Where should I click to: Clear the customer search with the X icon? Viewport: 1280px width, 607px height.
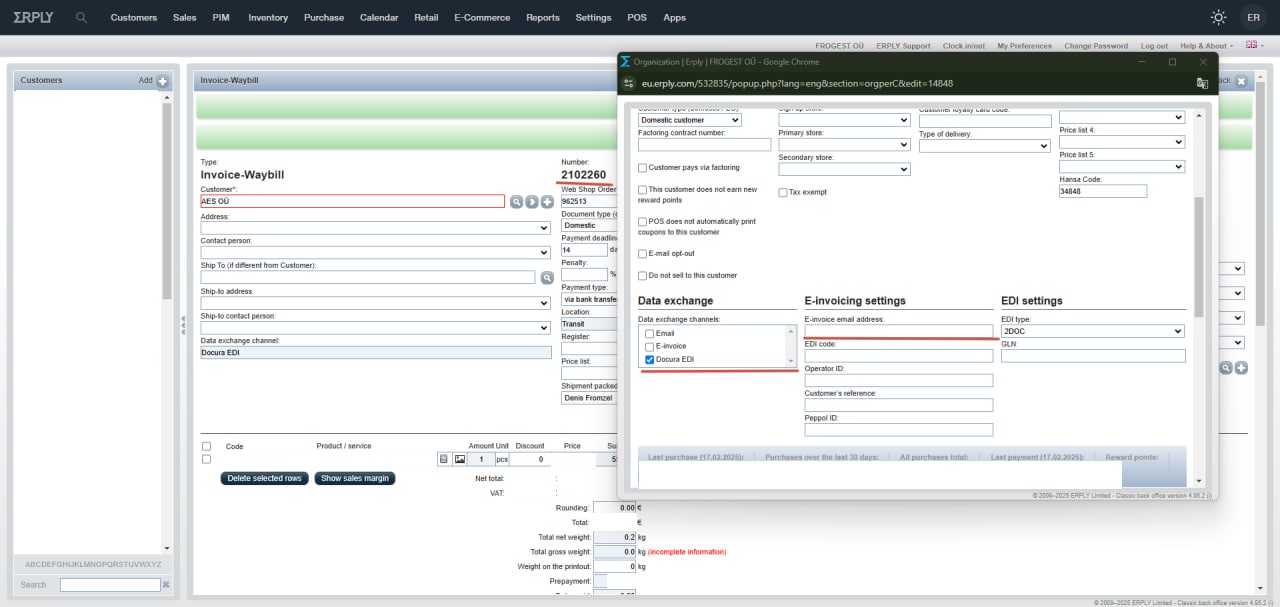click(166, 585)
